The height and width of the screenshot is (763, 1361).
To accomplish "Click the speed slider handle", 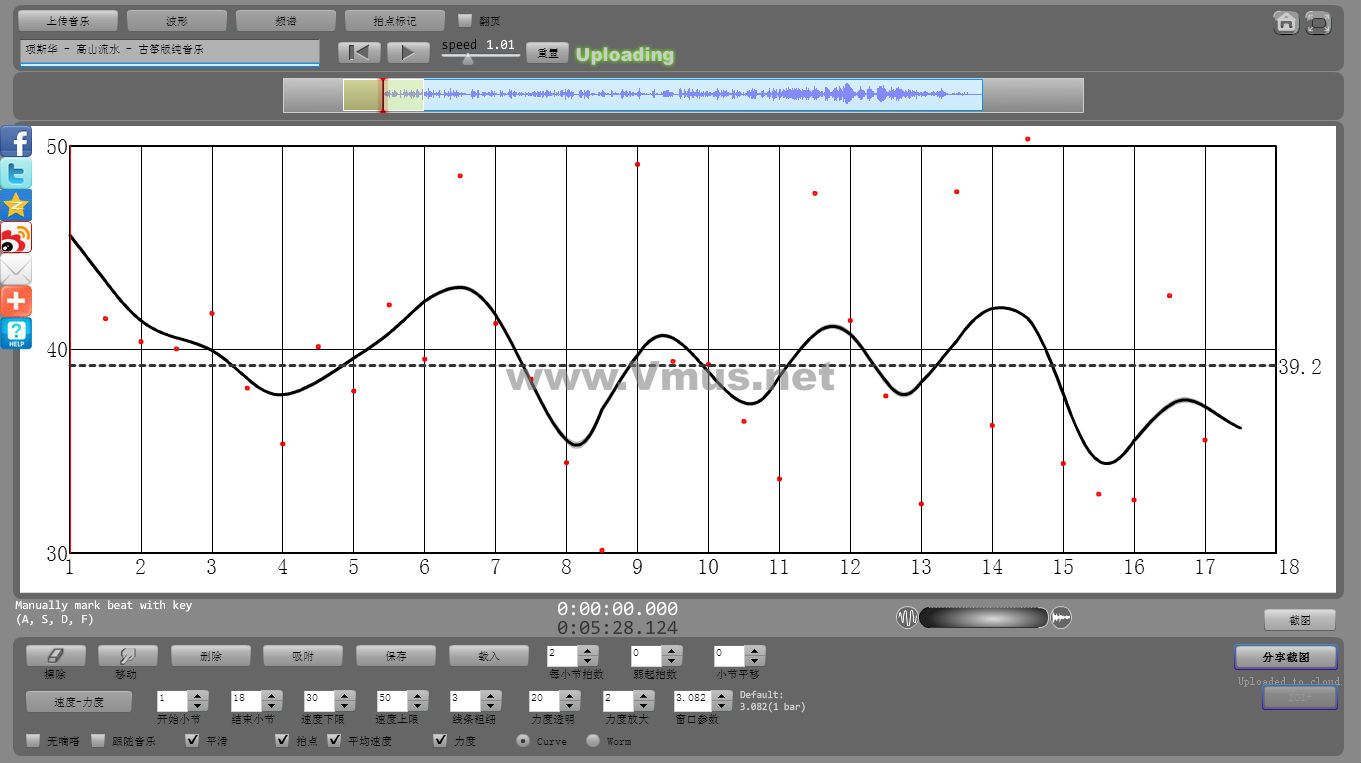I will [x=467, y=59].
